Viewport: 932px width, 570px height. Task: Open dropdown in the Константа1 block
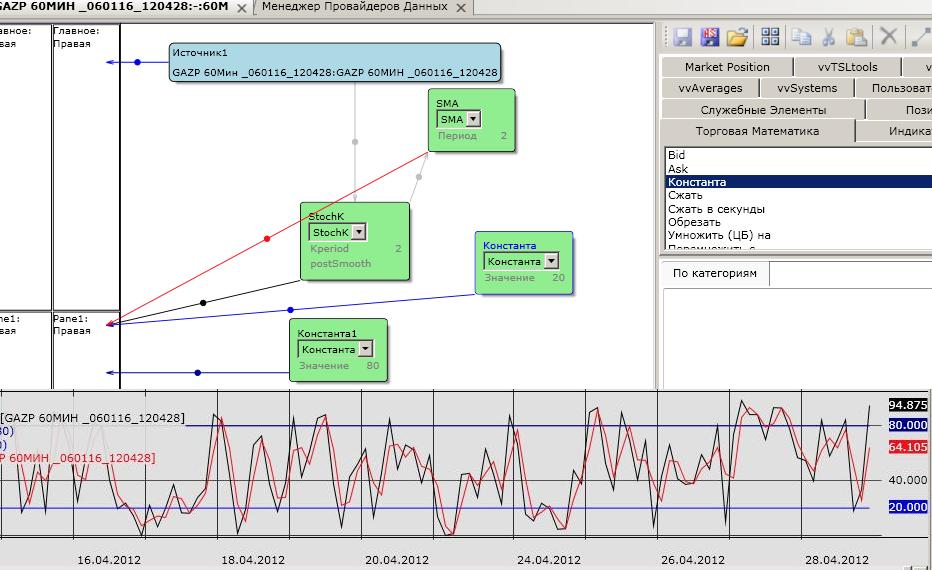click(365, 349)
